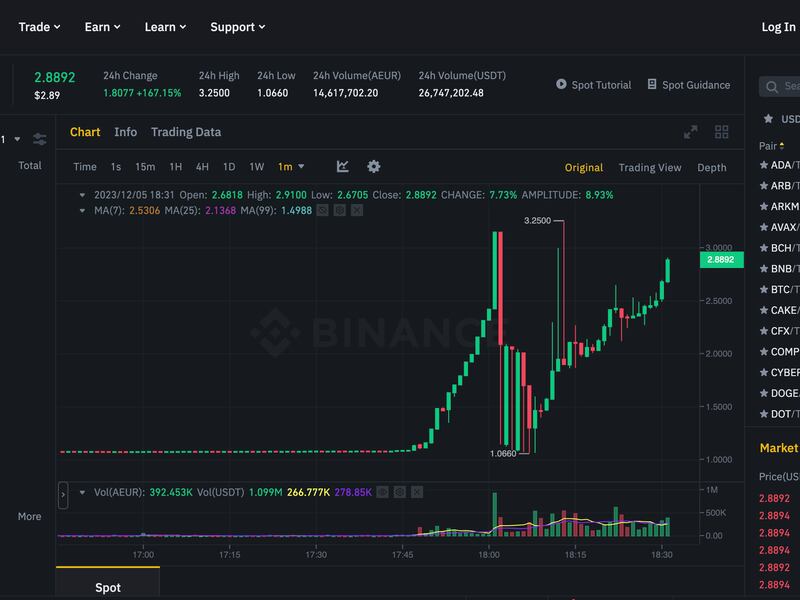Sort the list by Pair
Viewport: 800px width, 600px height.
771,146
